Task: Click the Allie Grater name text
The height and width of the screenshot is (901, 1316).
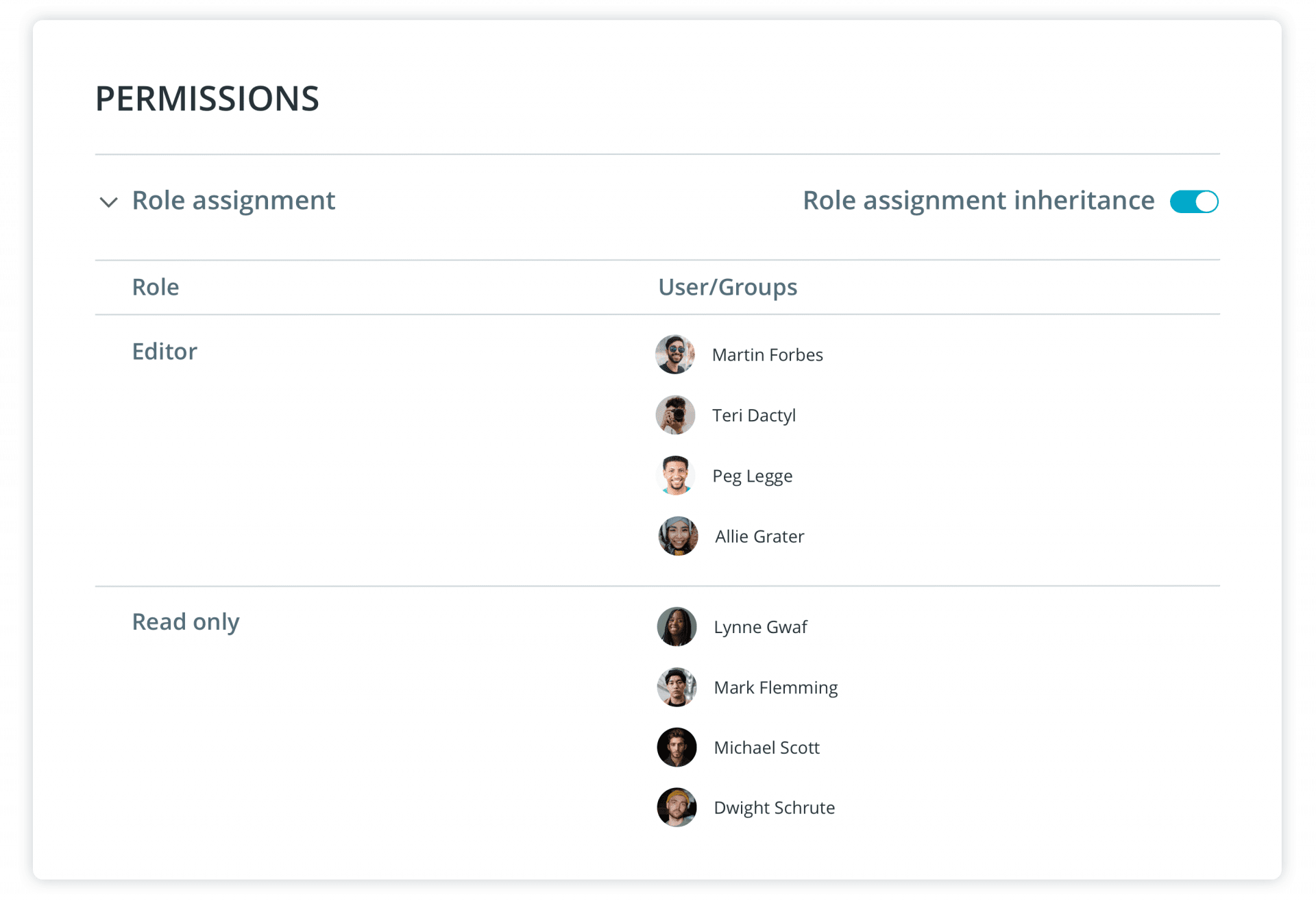Action: click(759, 536)
